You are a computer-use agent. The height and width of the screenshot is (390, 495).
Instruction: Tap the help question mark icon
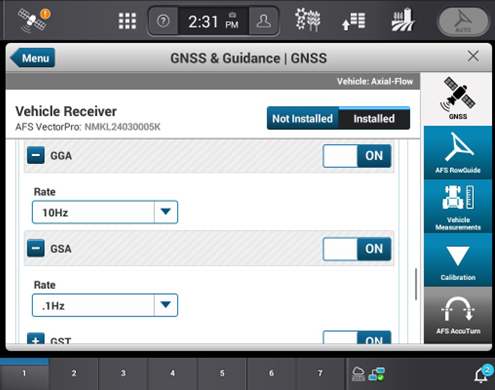[x=163, y=21]
